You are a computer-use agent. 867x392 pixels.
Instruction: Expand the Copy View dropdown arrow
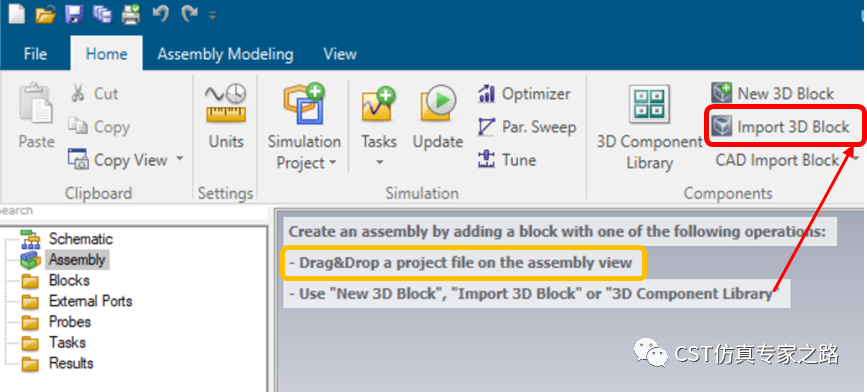[x=179, y=159]
